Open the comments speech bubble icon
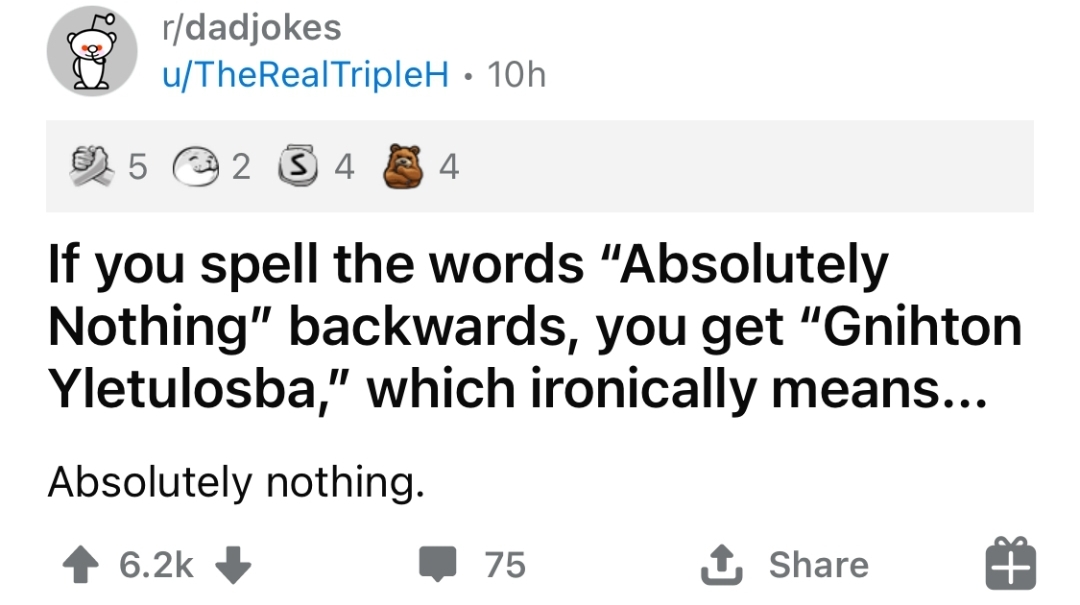Screen dimensions: 1080x605 (435, 566)
